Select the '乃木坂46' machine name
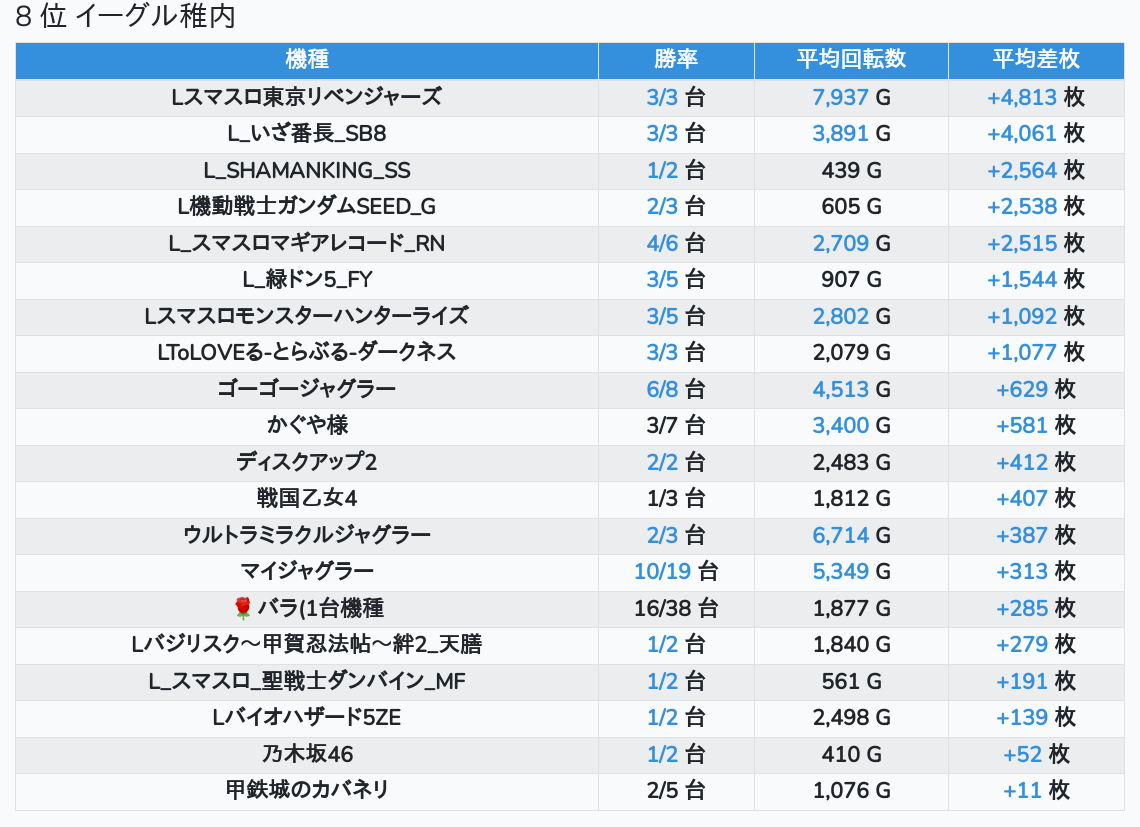This screenshot has height=827, width=1140. (x=307, y=754)
